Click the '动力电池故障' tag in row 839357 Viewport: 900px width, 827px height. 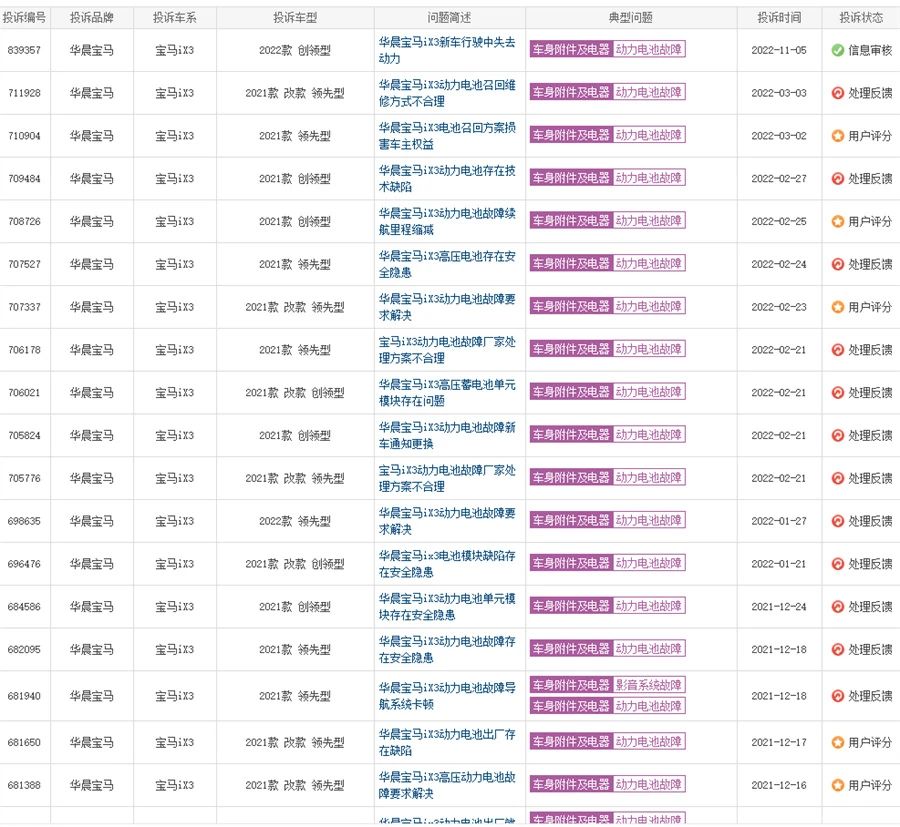pos(649,49)
